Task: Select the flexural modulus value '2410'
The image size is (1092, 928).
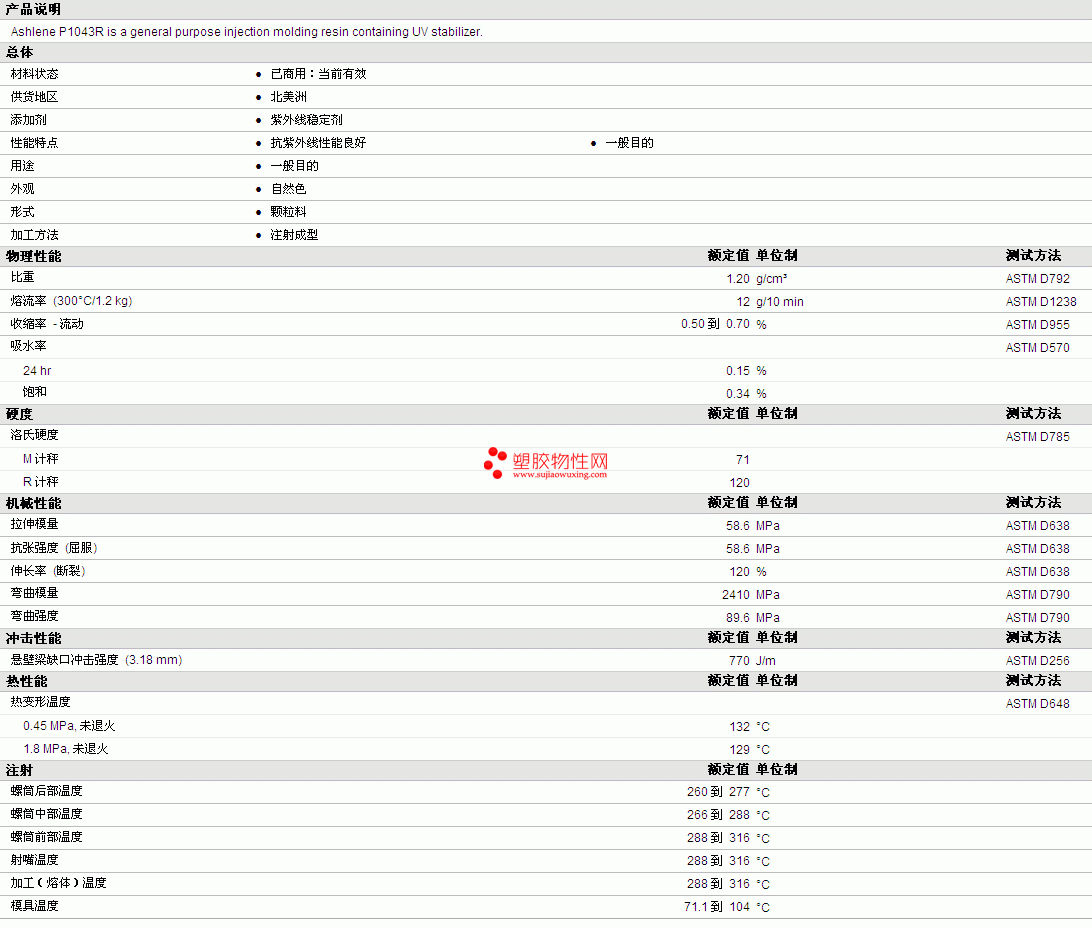Action: (735, 595)
